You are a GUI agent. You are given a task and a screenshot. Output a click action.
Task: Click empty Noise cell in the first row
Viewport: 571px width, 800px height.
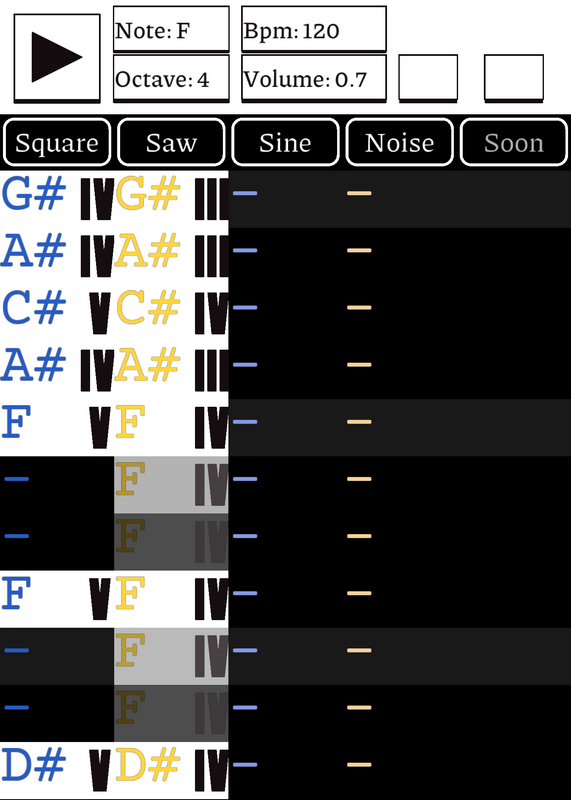click(400, 199)
